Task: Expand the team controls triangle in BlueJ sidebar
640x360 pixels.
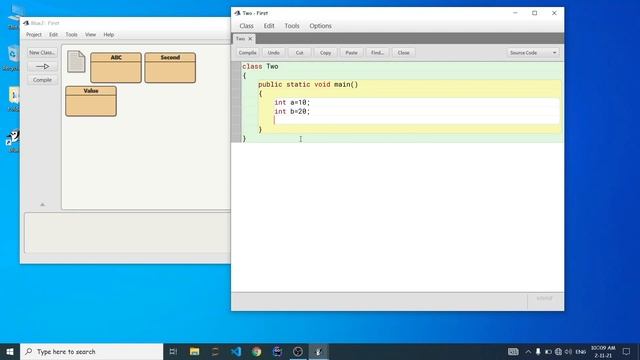Action: (x=42, y=204)
